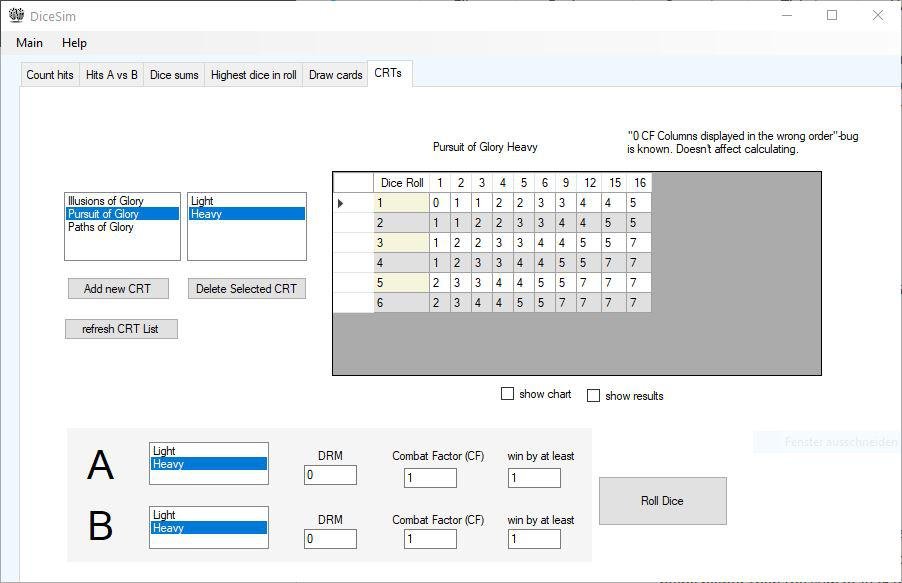Click the DRM input field for B
902x583 pixels.
coord(330,539)
